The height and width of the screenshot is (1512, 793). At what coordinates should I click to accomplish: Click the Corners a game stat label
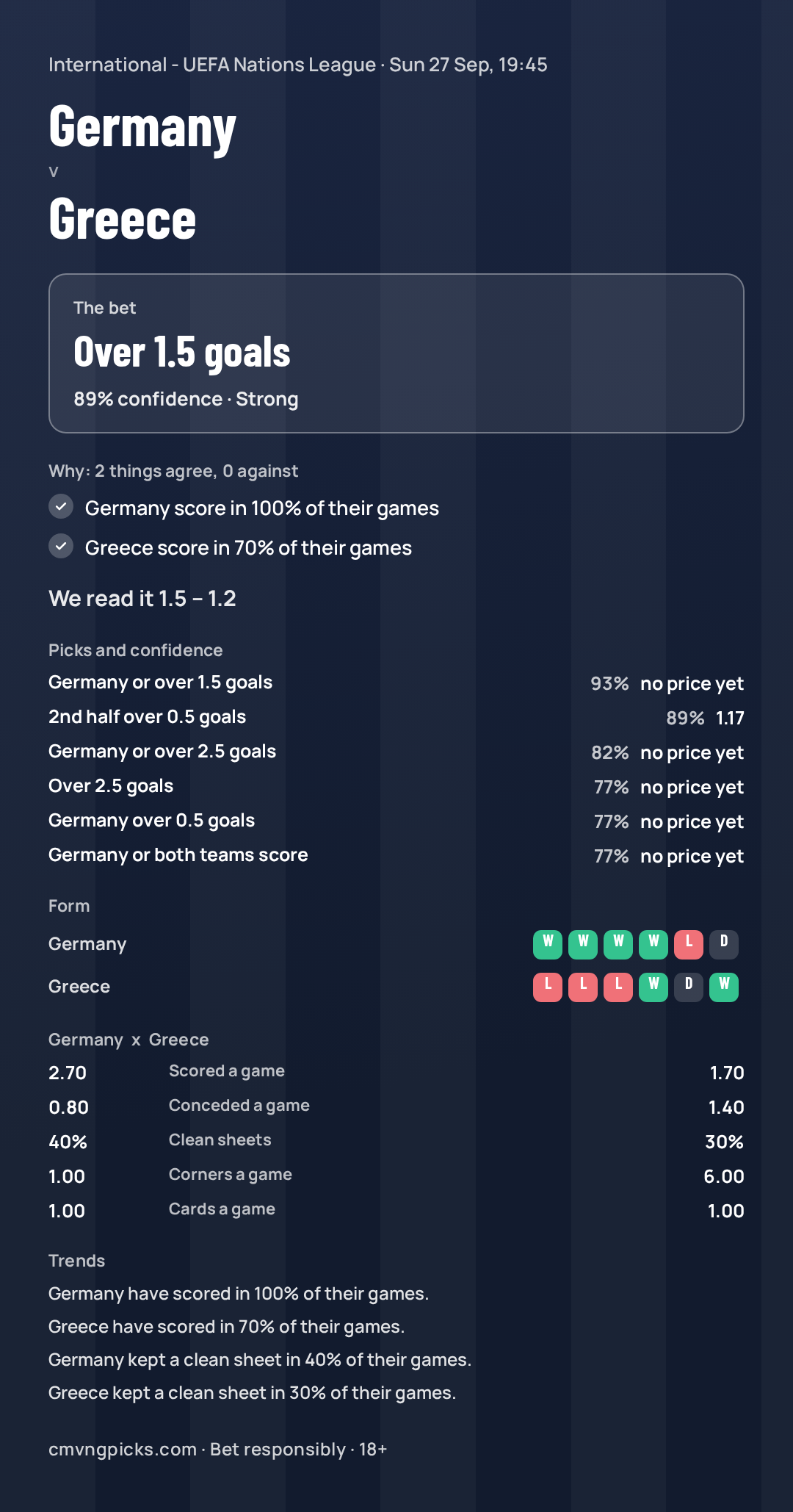pyautogui.click(x=231, y=1174)
